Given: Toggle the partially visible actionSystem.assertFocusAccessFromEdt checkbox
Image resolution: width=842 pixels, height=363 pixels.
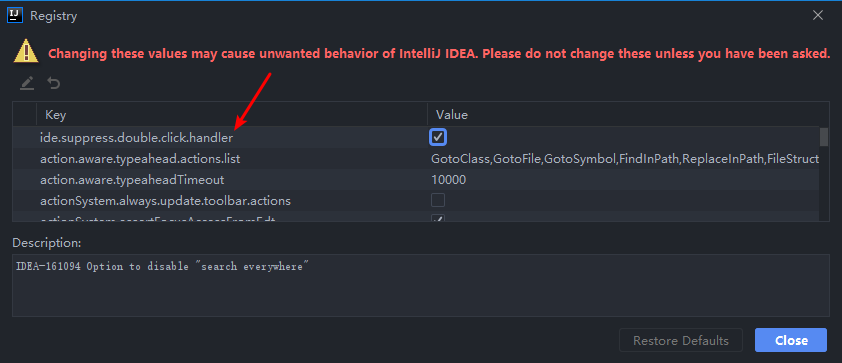Looking at the screenshot, I should (438, 218).
